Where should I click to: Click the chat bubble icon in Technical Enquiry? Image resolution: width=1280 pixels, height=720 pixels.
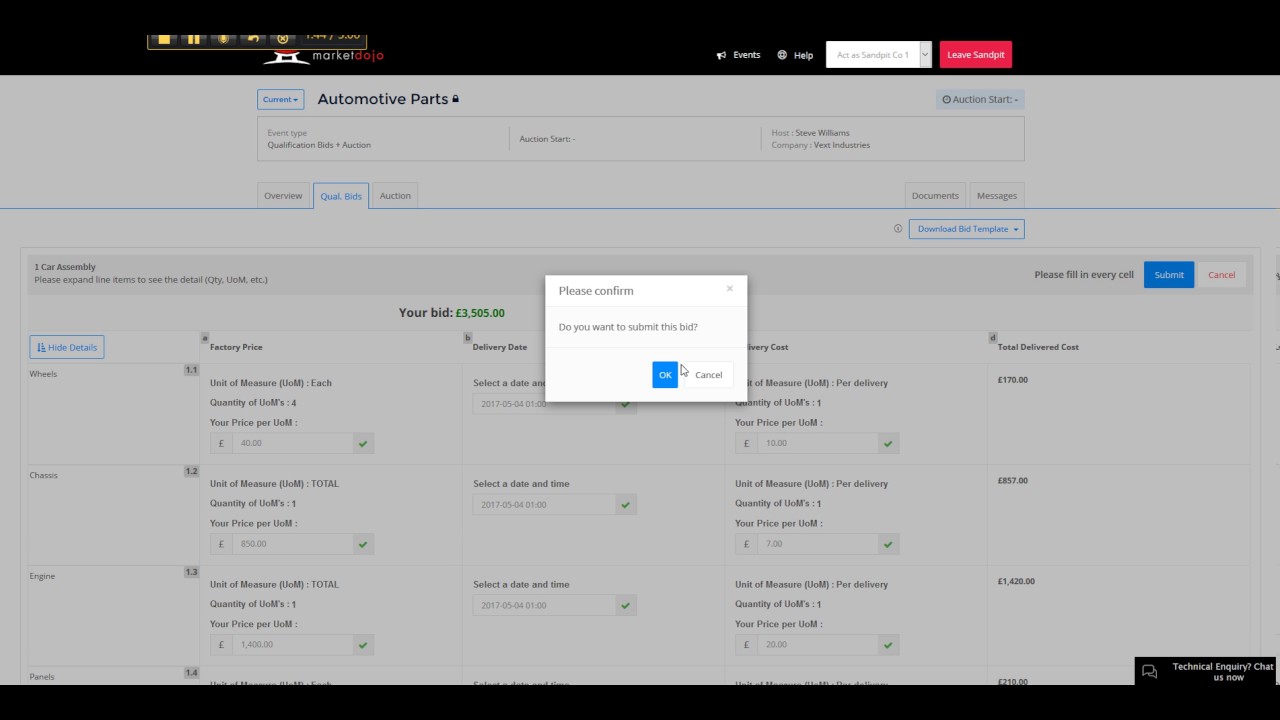coord(1150,672)
